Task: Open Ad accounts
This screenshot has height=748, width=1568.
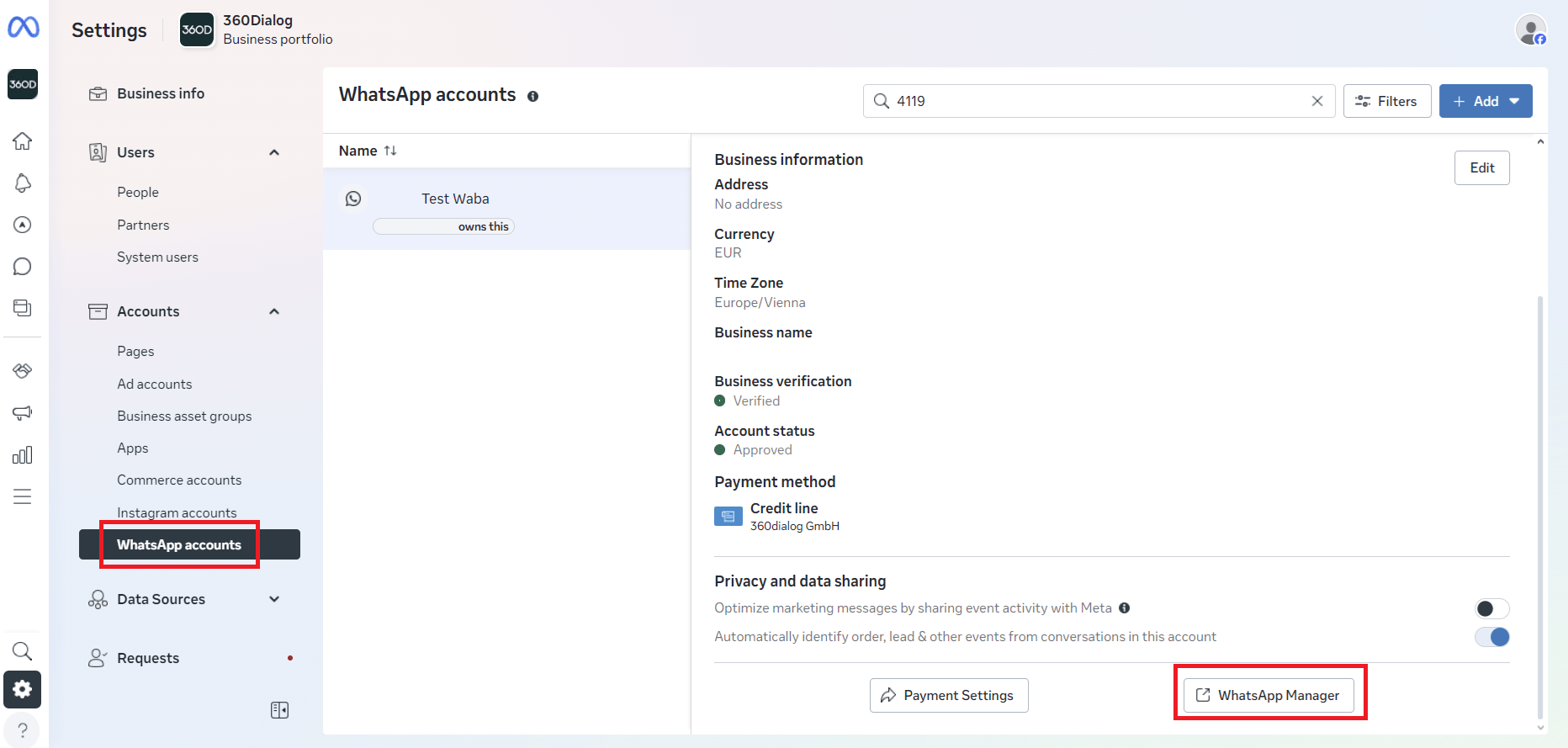Action: (155, 384)
